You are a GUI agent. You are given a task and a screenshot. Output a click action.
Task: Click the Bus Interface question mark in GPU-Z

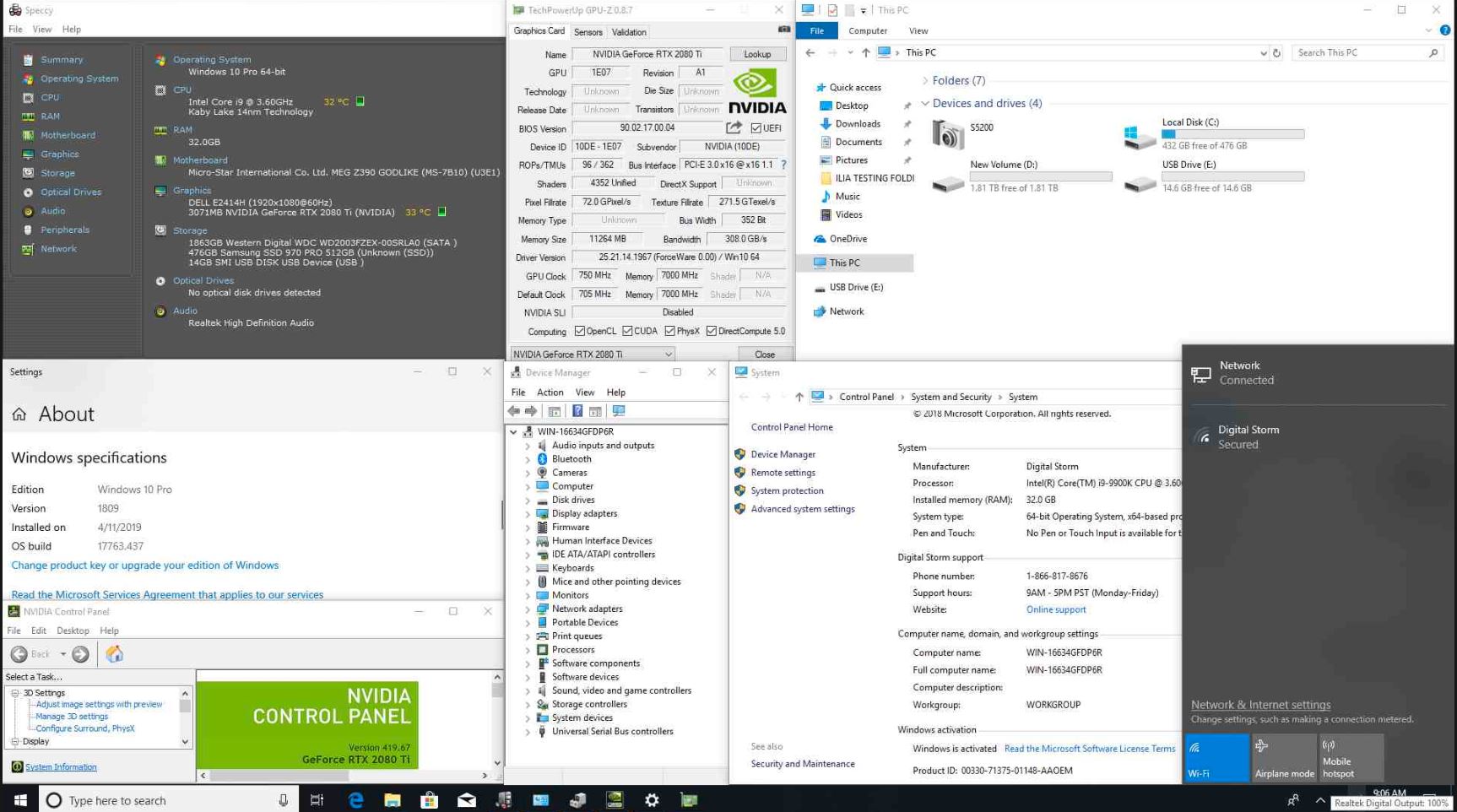click(783, 165)
